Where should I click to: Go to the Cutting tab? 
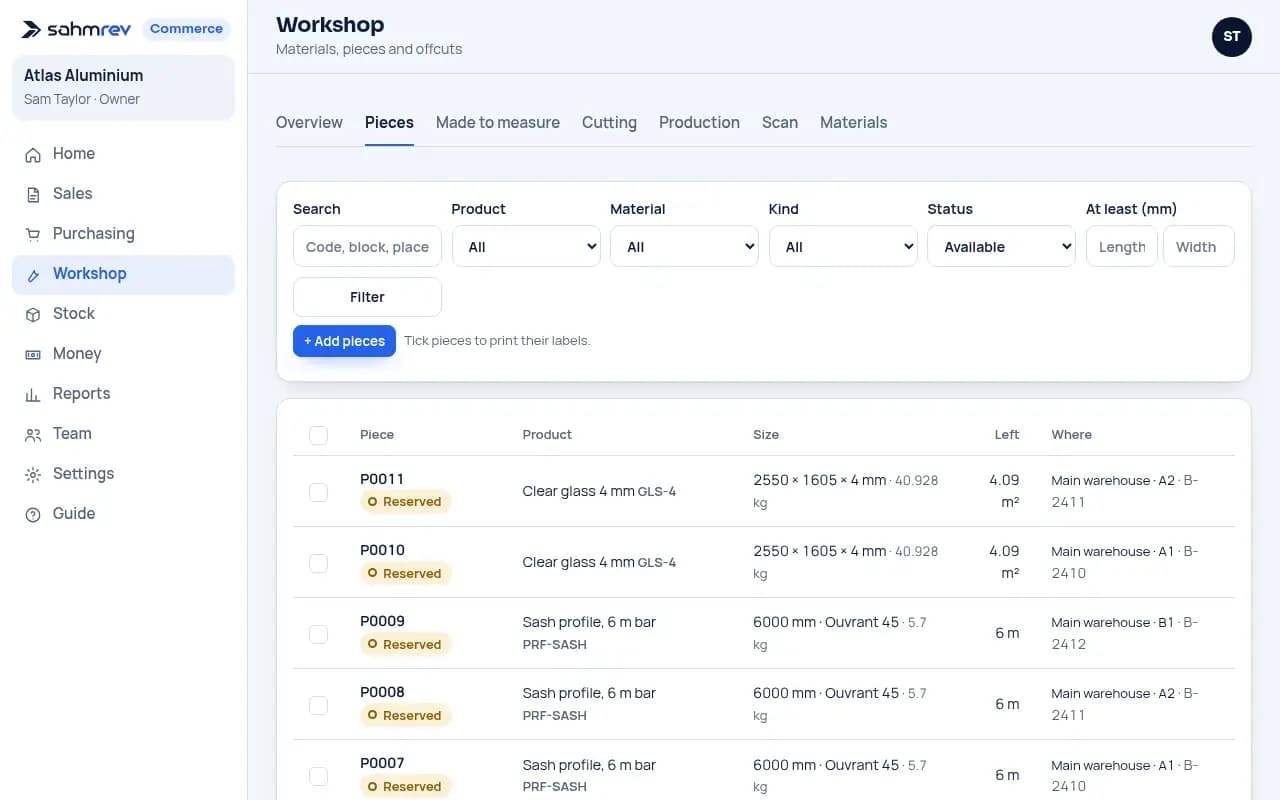tap(609, 122)
